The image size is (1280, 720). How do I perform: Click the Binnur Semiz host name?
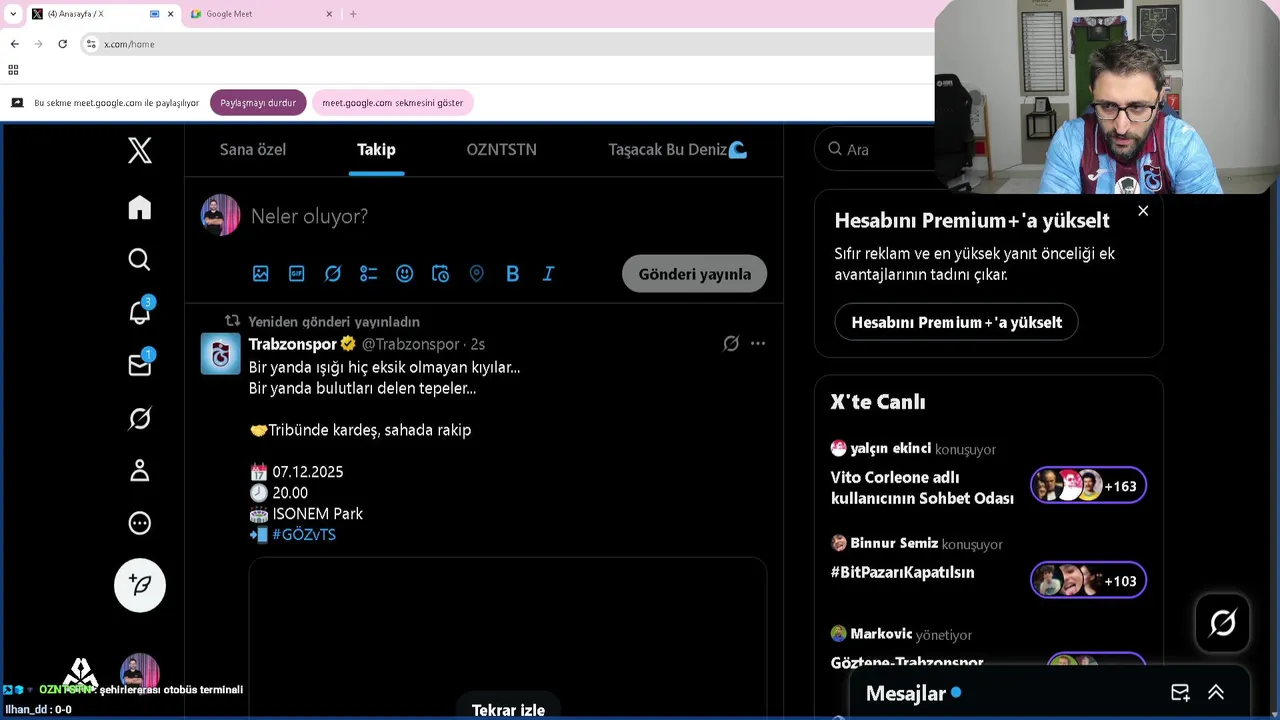click(894, 544)
